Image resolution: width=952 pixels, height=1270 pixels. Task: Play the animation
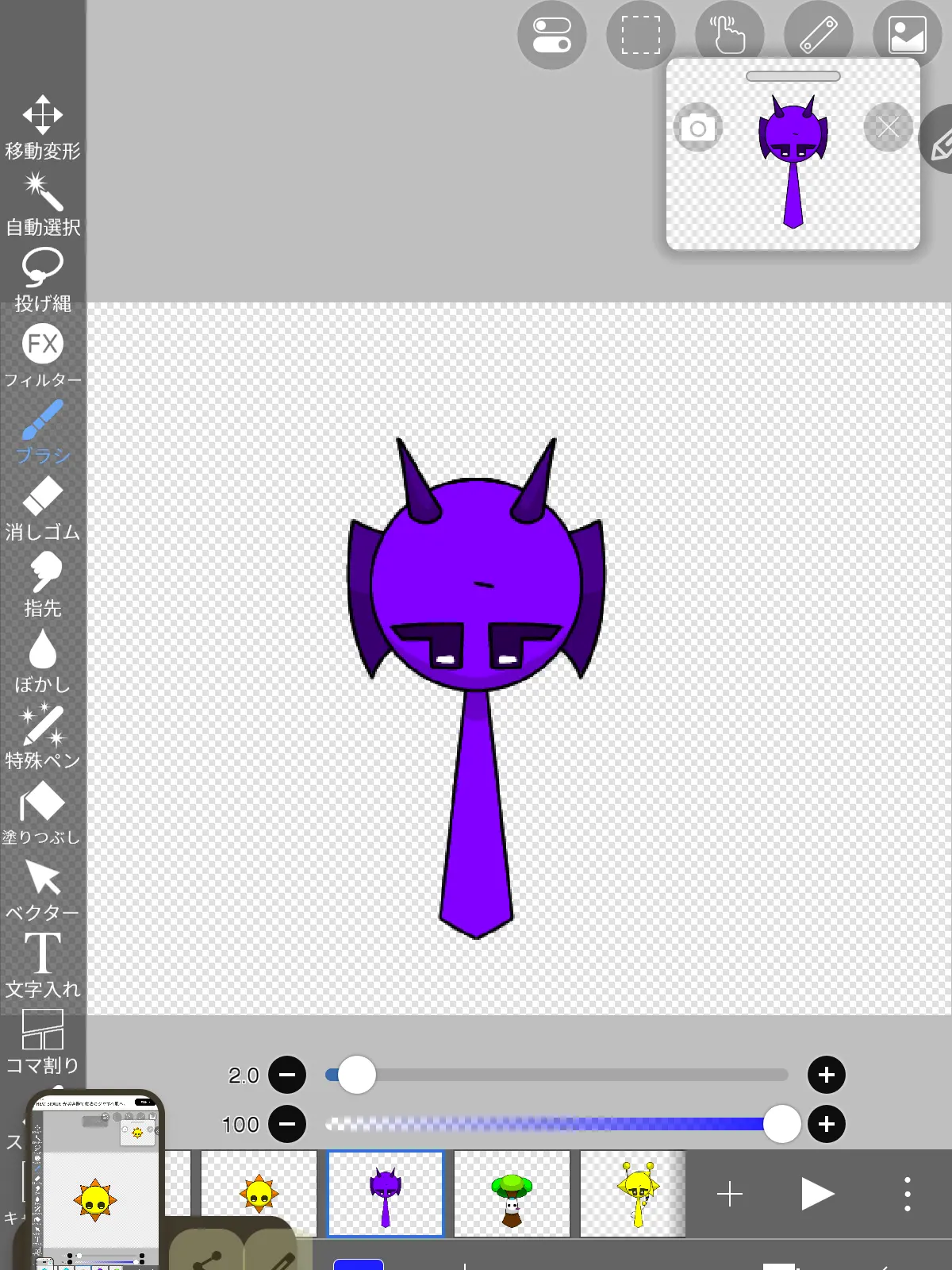[x=817, y=1194]
